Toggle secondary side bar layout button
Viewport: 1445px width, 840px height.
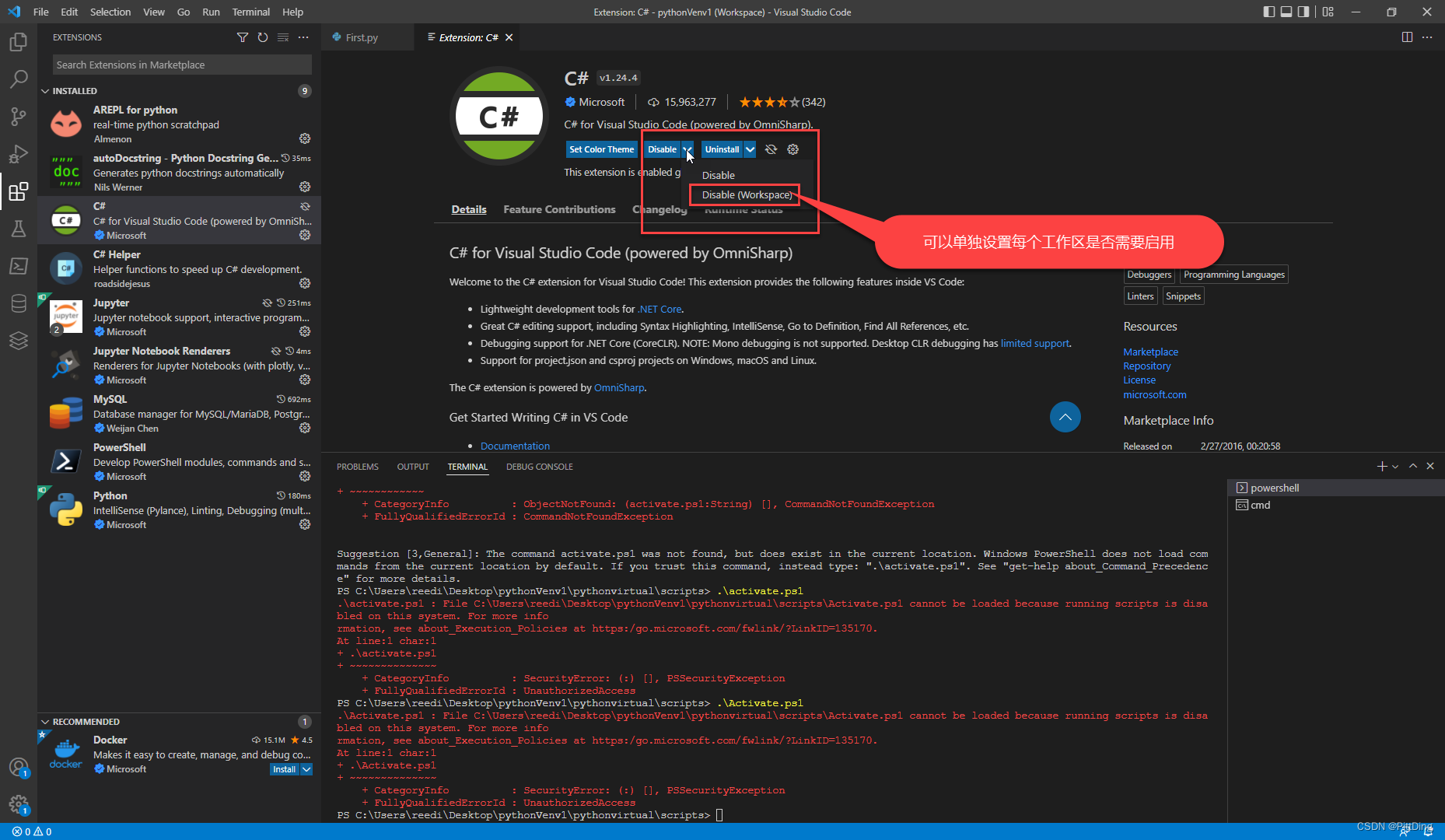pos(1303,12)
